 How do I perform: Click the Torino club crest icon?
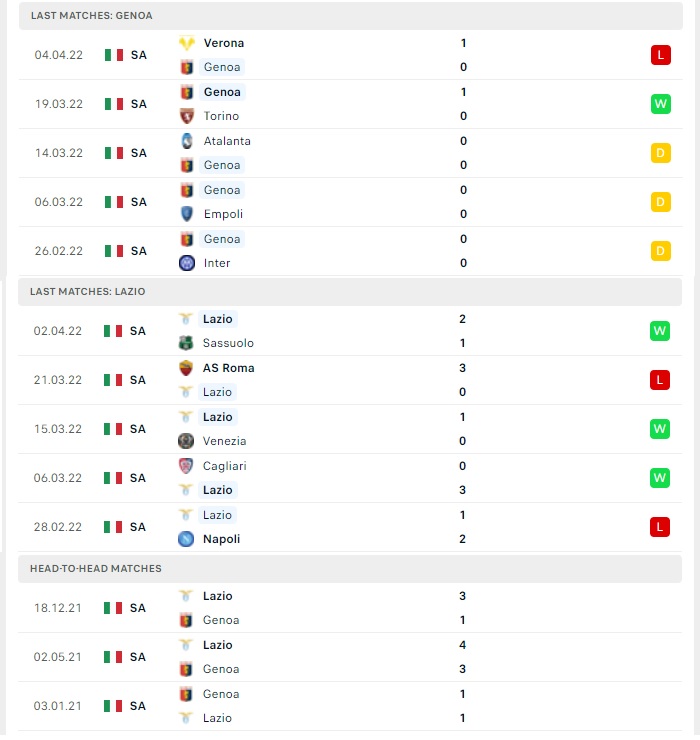(187, 116)
